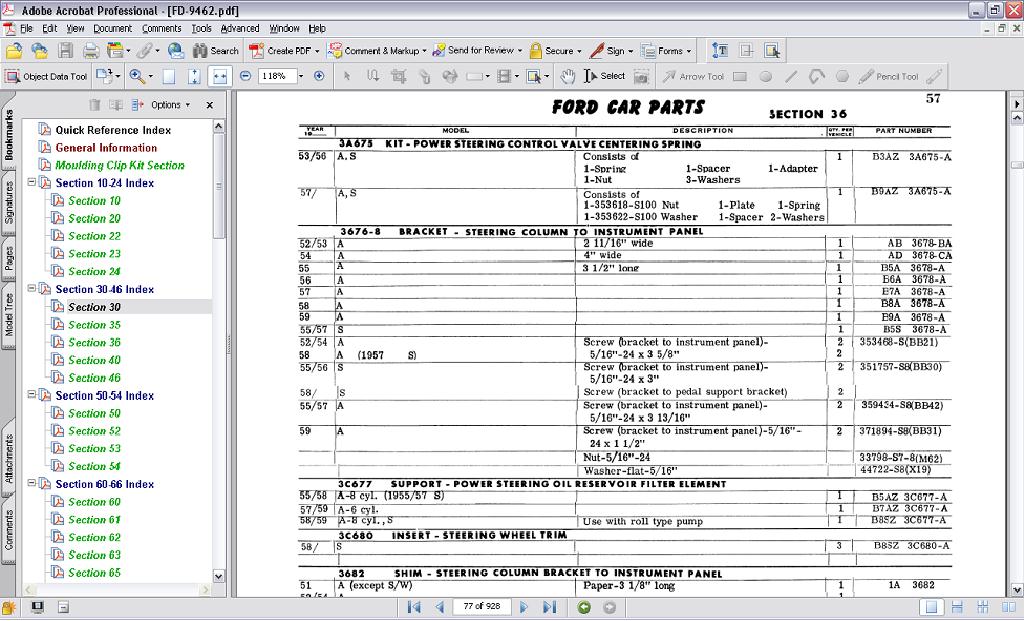Go to the first page
The height and width of the screenshot is (621, 1024).
click(414, 607)
